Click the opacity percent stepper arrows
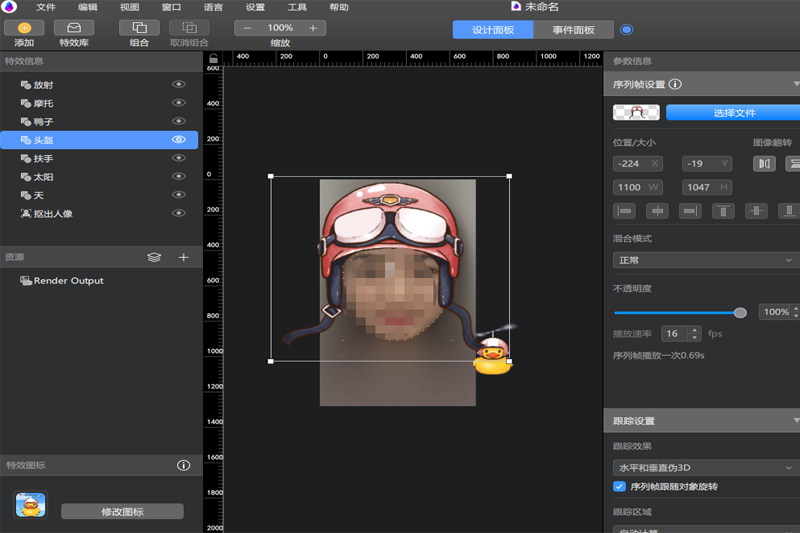The height and width of the screenshot is (533, 800). [796, 312]
